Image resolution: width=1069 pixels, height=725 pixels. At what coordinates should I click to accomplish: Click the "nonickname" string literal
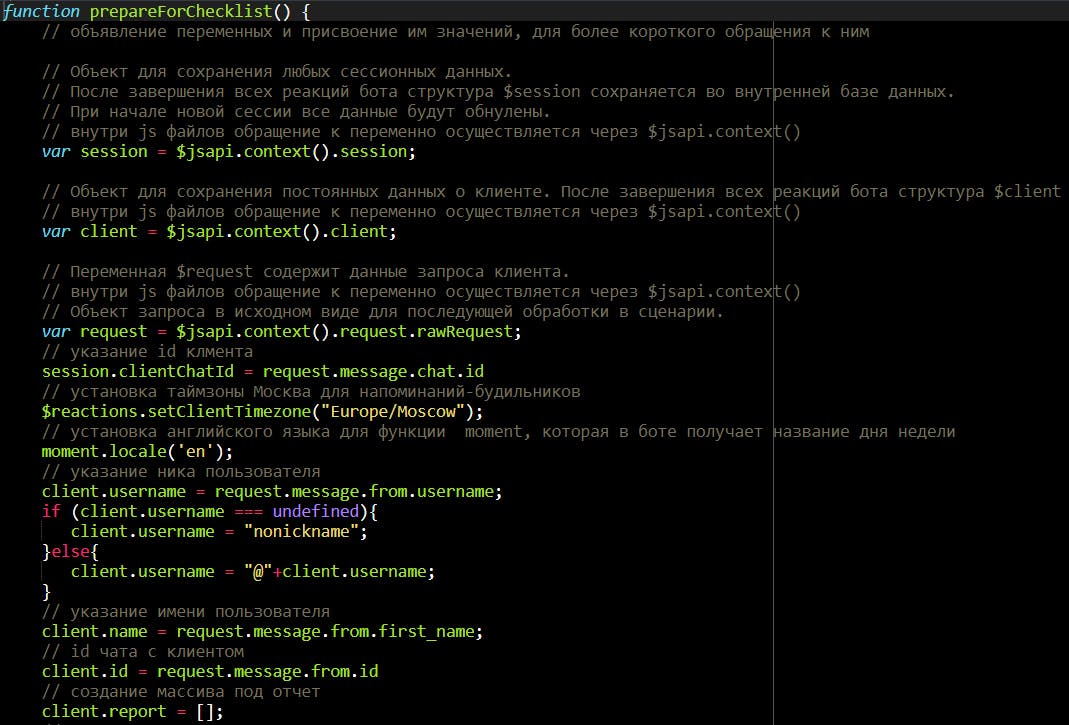click(x=301, y=531)
